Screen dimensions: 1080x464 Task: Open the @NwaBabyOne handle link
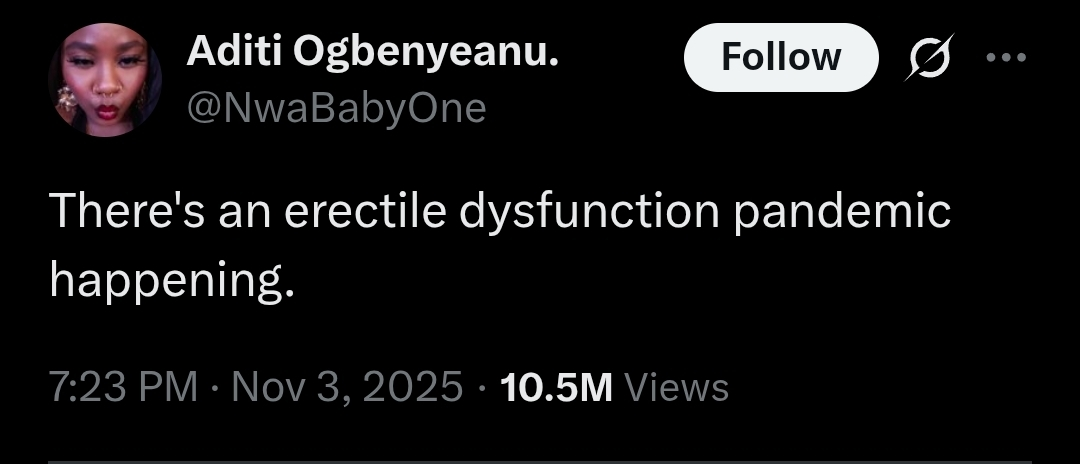coord(336,107)
